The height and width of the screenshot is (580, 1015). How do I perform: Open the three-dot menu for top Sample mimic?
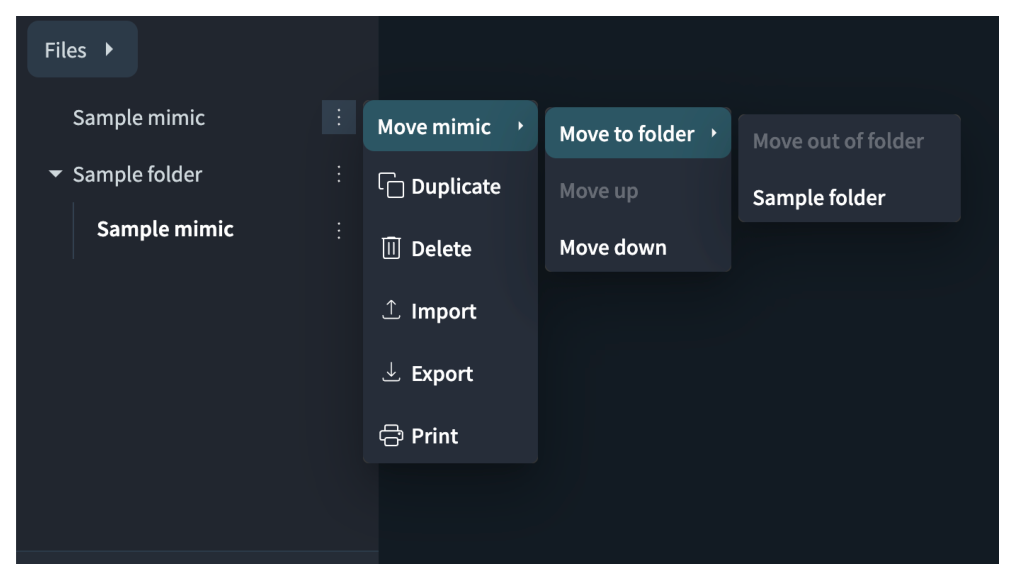(339, 117)
